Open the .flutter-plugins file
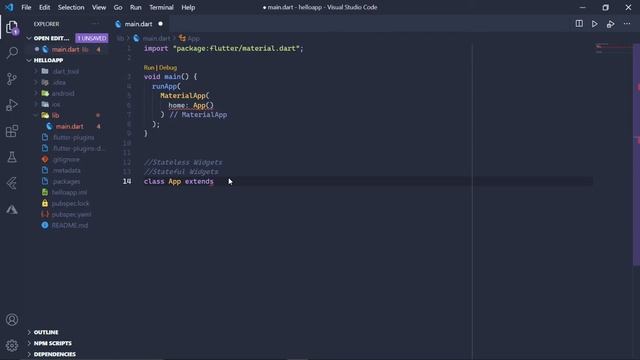This screenshot has height=360, width=640. pos(73,138)
